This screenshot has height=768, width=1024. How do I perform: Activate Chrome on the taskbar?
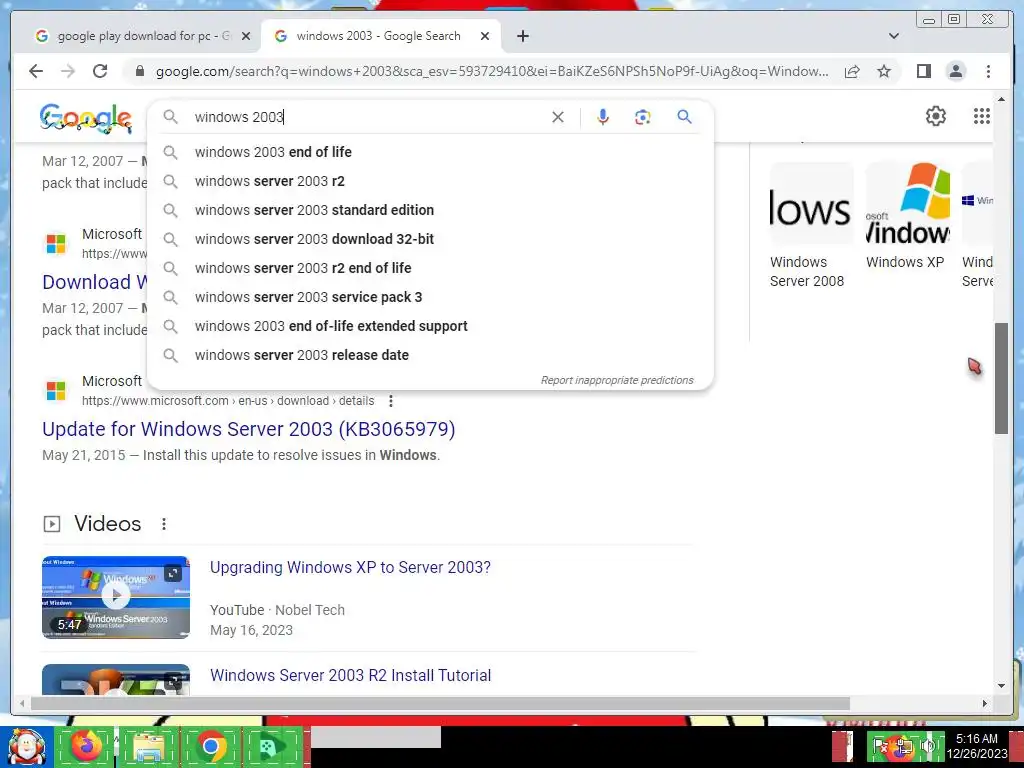pos(210,746)
